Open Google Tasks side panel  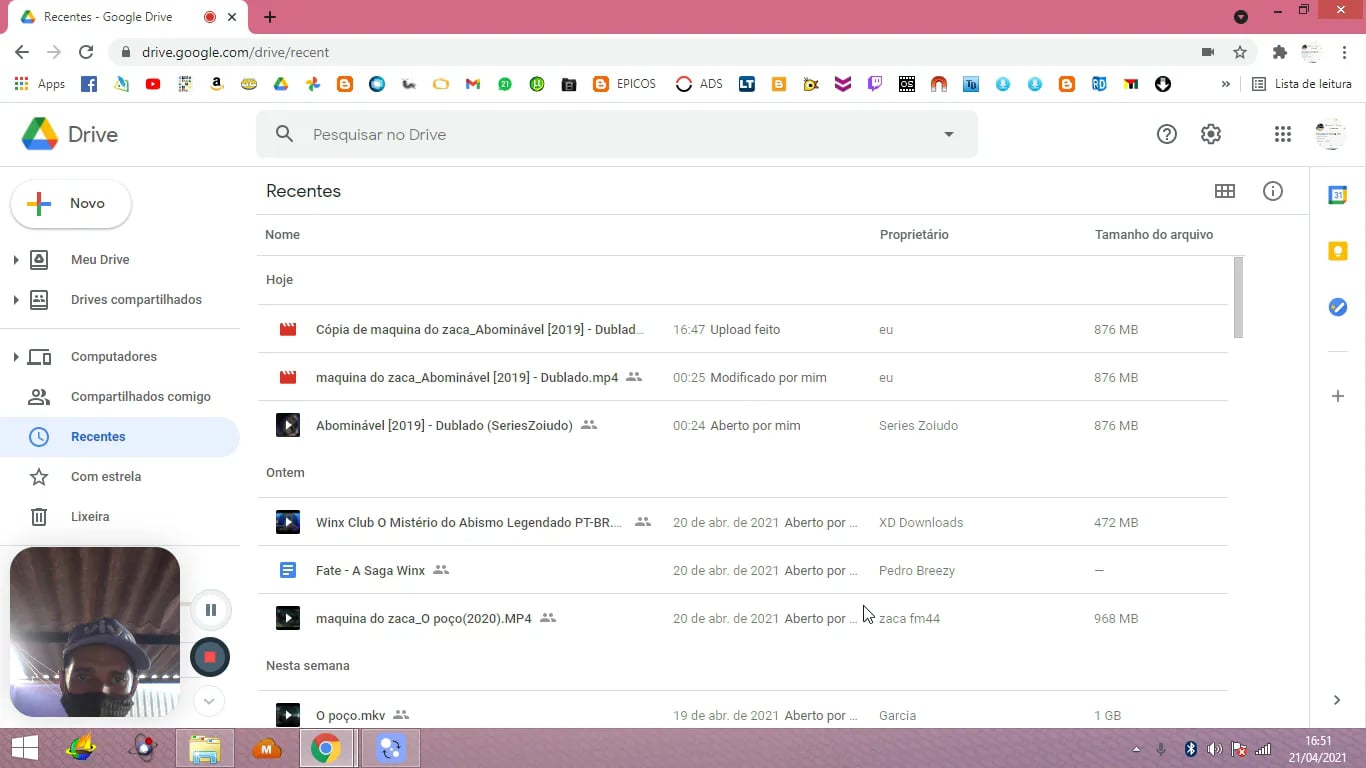(x=1337, y=307)
